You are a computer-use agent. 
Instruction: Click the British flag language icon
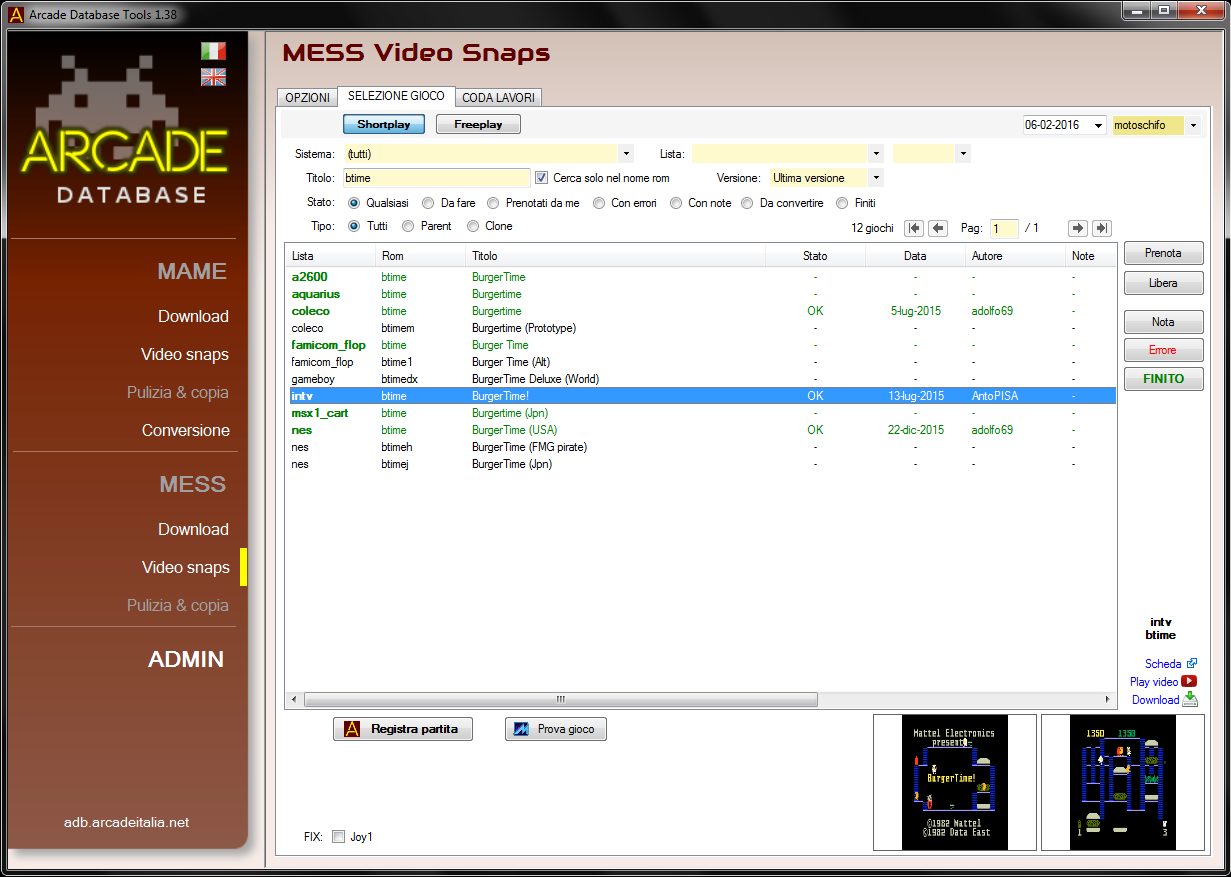tap(213, 77)
